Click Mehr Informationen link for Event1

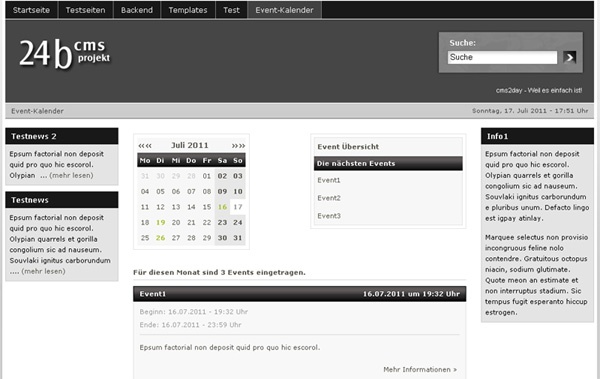[420, 369]
